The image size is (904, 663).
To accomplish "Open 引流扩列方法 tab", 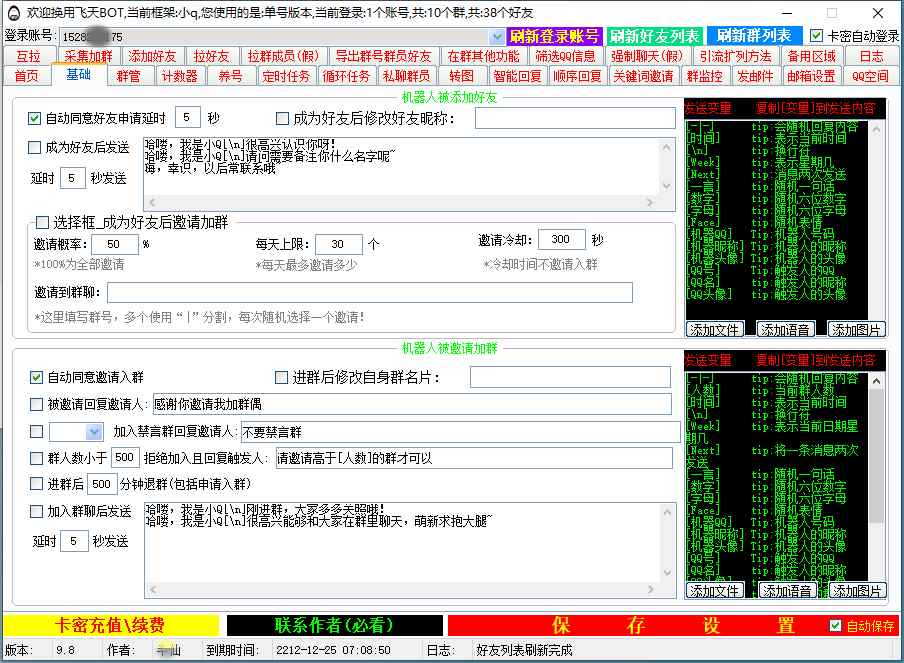I will 736,56.
